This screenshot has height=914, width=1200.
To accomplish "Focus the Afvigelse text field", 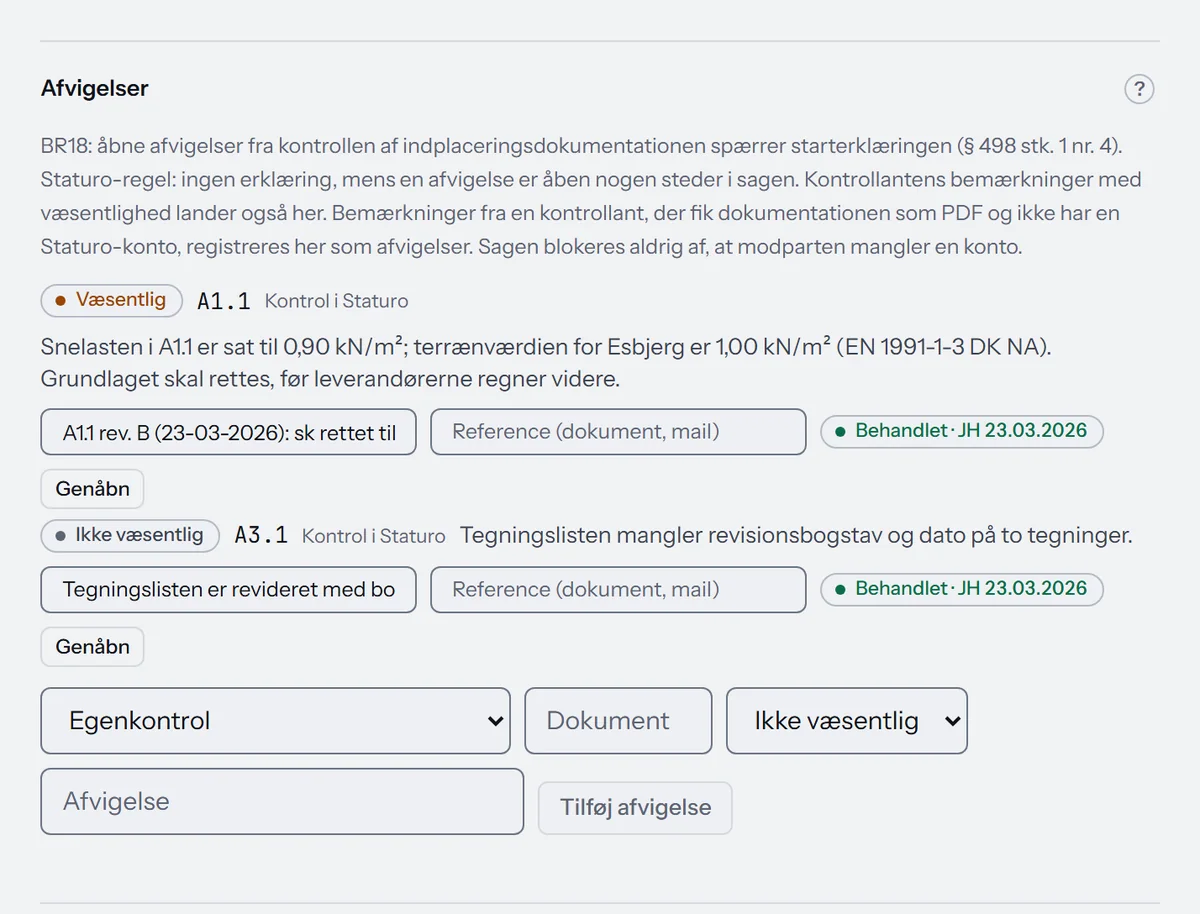I will pyautogui.click(x=282, y=801).
